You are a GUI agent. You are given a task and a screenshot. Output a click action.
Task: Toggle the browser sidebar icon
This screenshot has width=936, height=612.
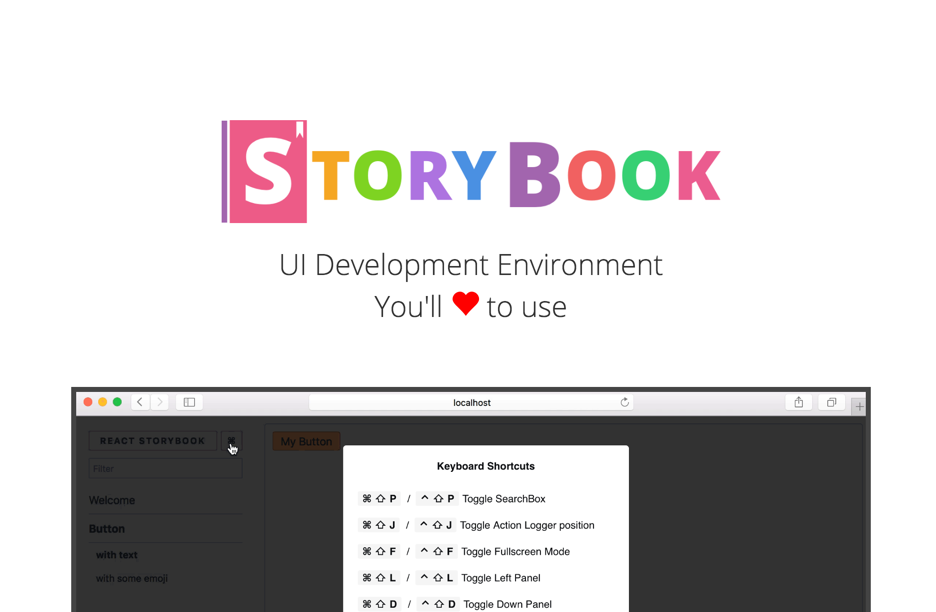[x=189, y=402]
